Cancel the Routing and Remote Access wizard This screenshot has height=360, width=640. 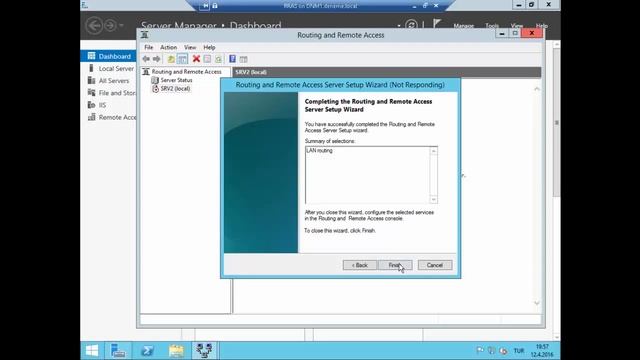(435, 265)
